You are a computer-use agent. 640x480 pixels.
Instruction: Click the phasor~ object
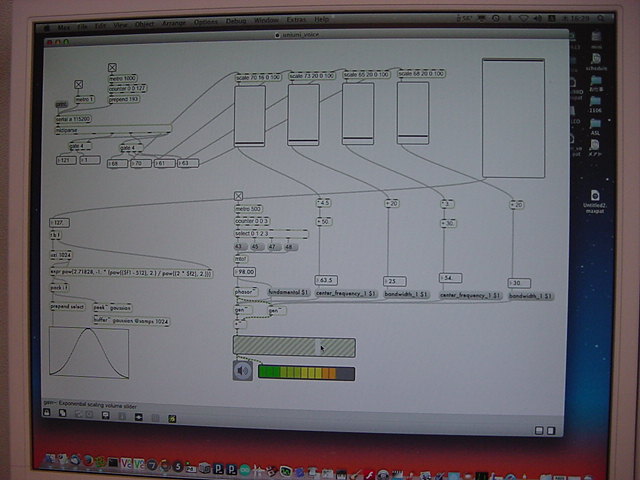(246, 292)
